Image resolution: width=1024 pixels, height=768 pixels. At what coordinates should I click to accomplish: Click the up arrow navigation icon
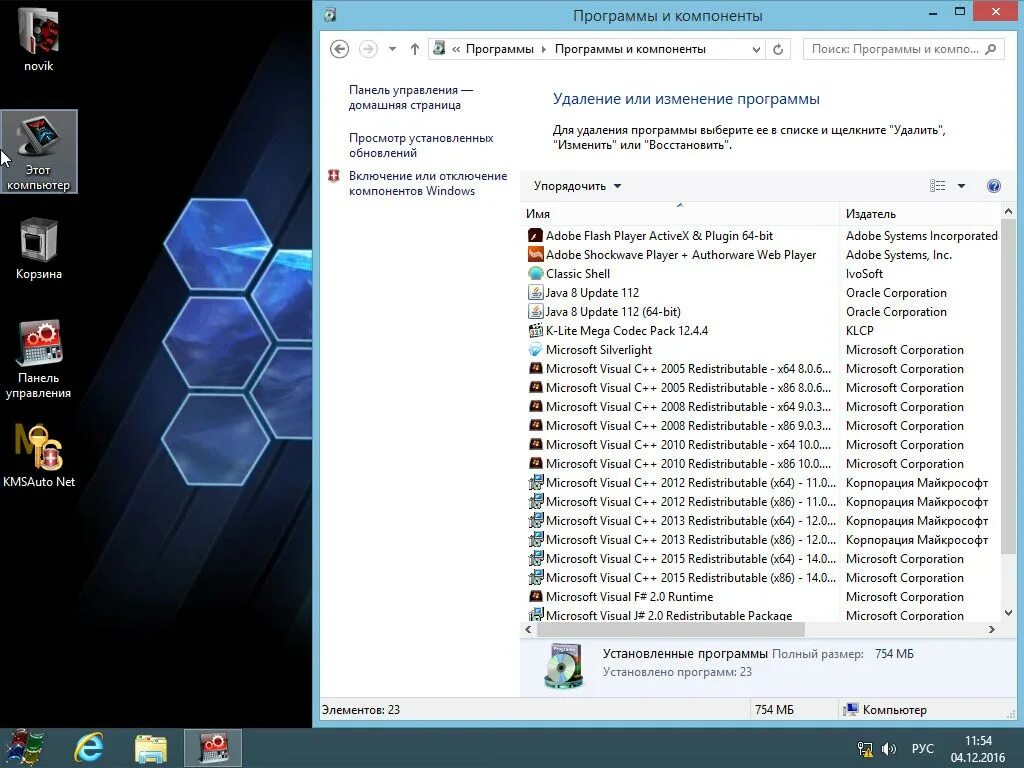[414, 48]
